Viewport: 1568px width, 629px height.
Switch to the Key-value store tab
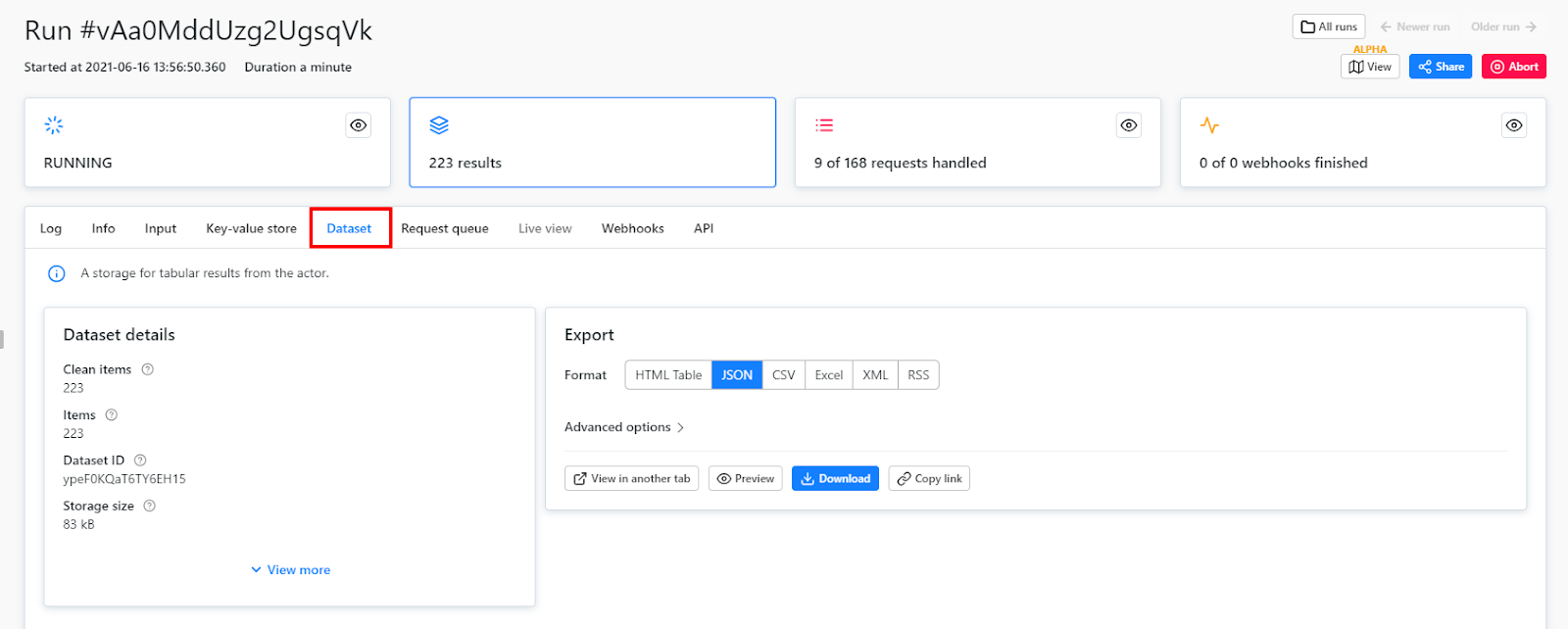[x=251, y=228]
